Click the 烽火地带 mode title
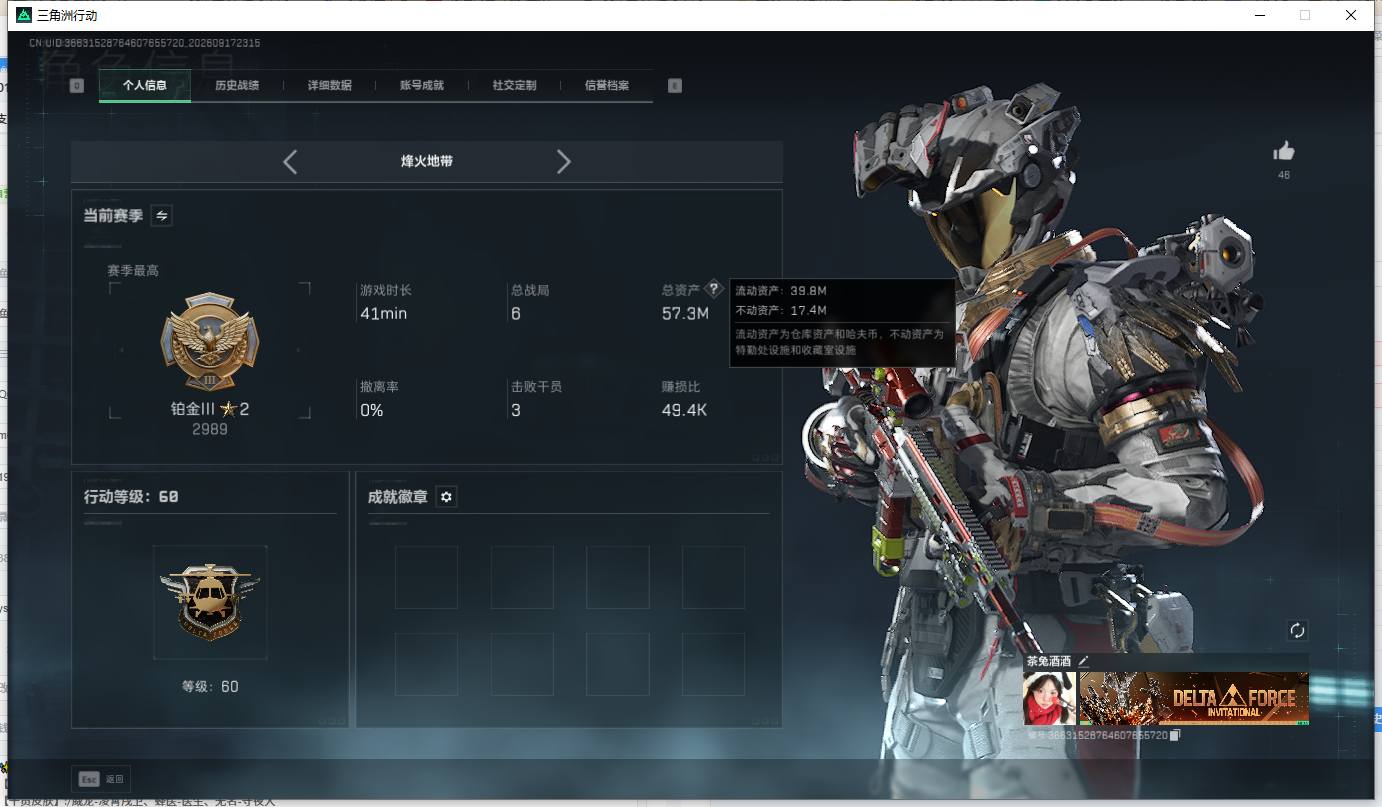Screen dimensions: 1382x807 point(427,162)
